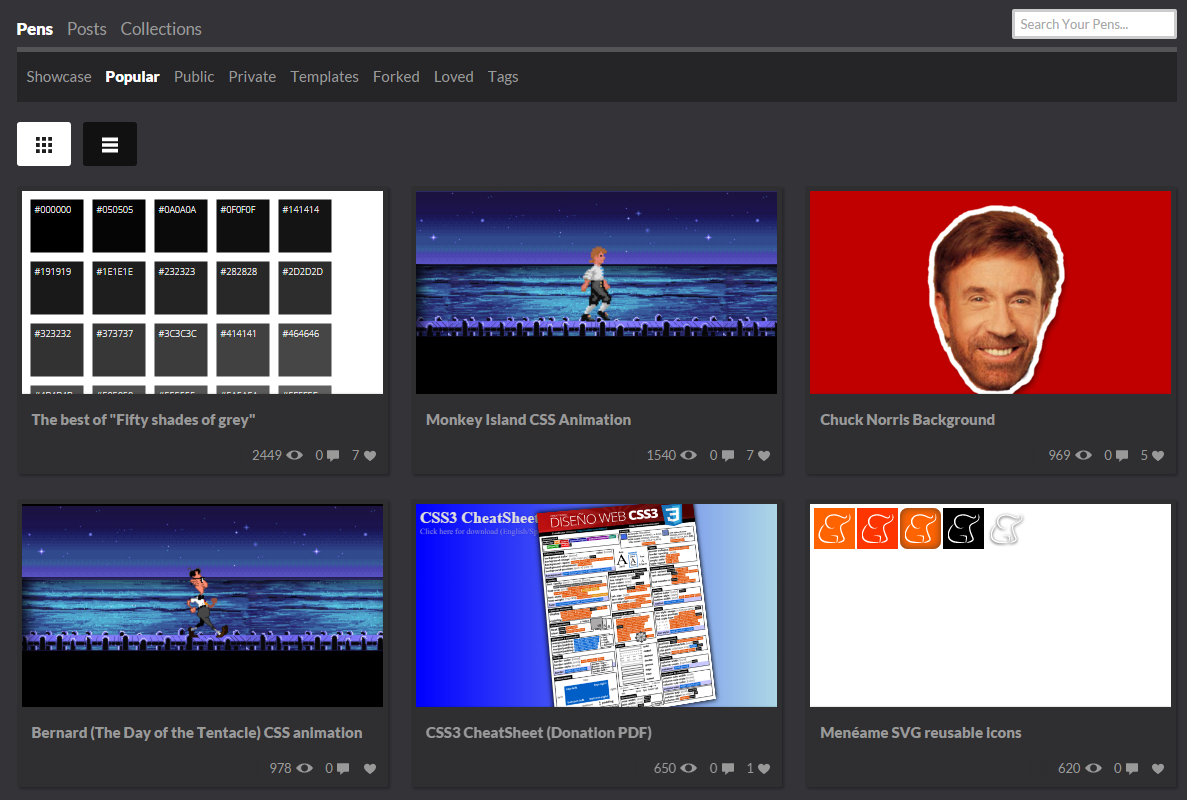Click the heart icon on Fifty shades pen
This screenshot has width=1187, height=800.
click(x=369, y=456)
